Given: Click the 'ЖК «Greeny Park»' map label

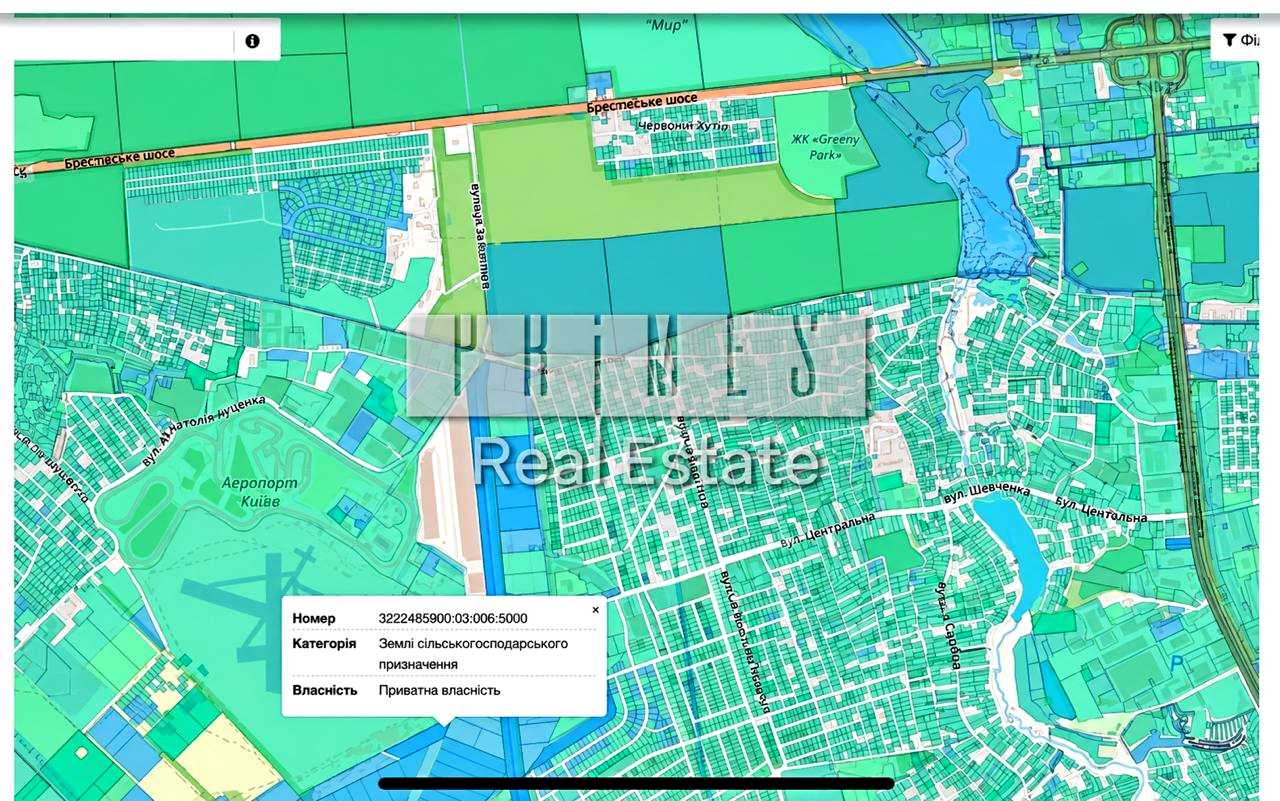Looking at the screenshot, I should [825, 147].
